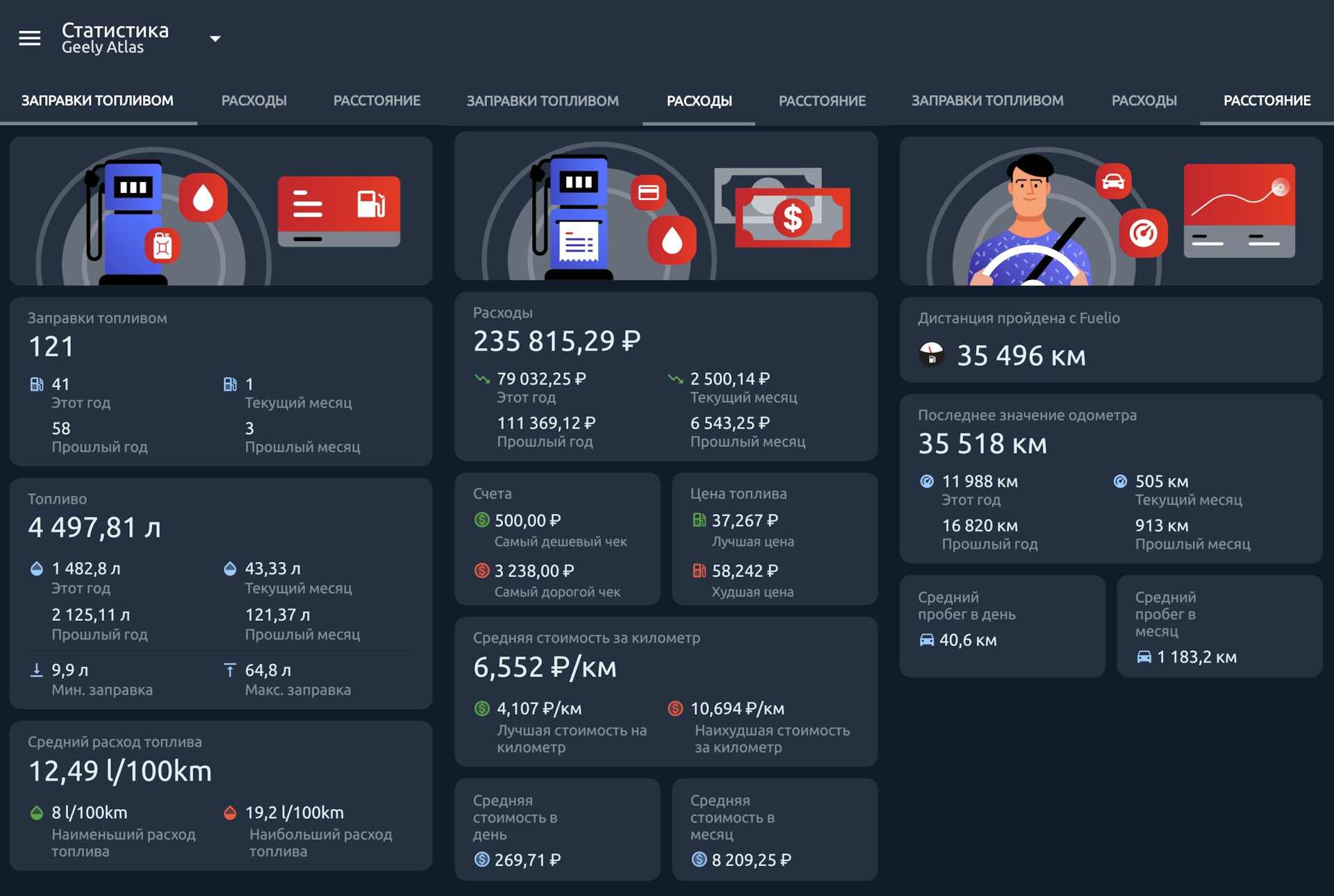
Task: Click last year expenses 111 369,12 ₽
Action: coord(546,424)
